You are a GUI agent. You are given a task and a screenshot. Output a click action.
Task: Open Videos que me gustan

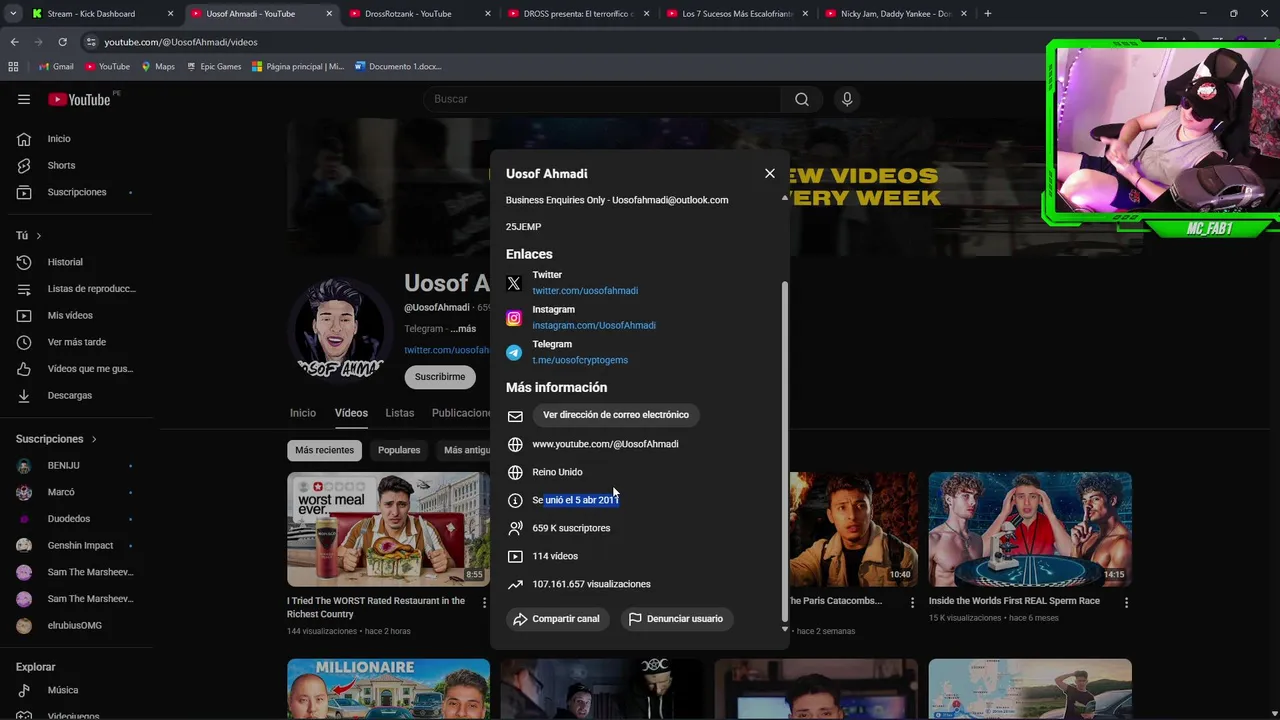(76, 369)
